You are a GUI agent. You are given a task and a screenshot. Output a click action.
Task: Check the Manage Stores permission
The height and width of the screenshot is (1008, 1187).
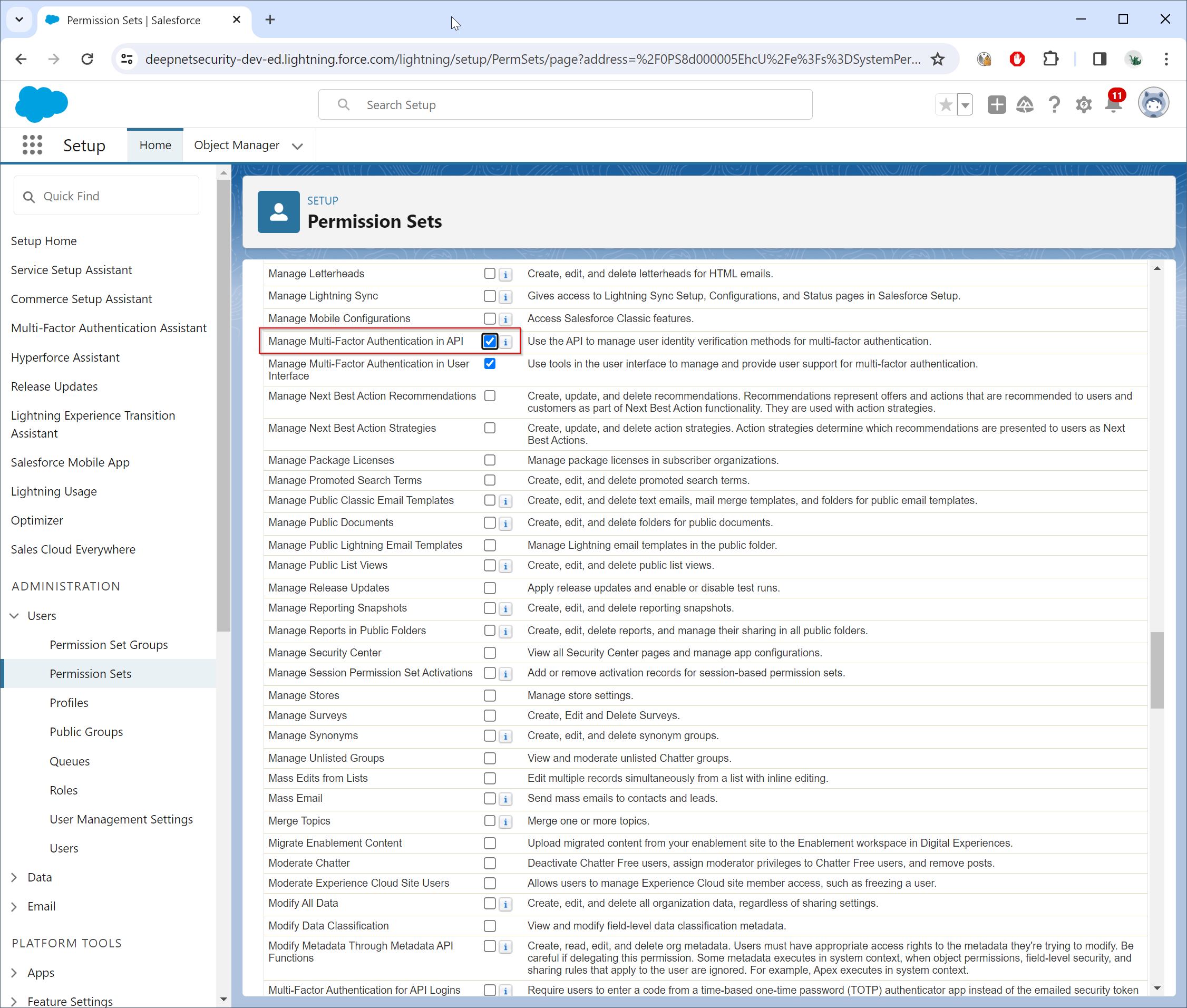tap(490, 695)
